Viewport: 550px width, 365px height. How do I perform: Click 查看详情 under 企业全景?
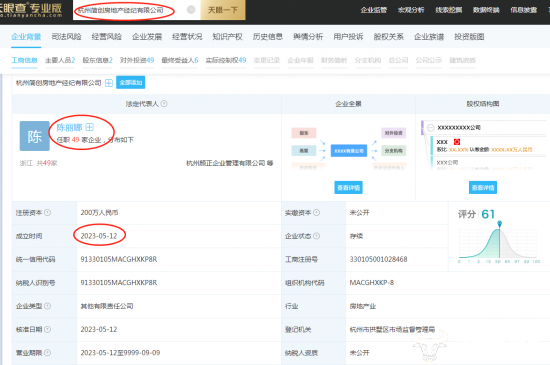click(x=348, y=188)
